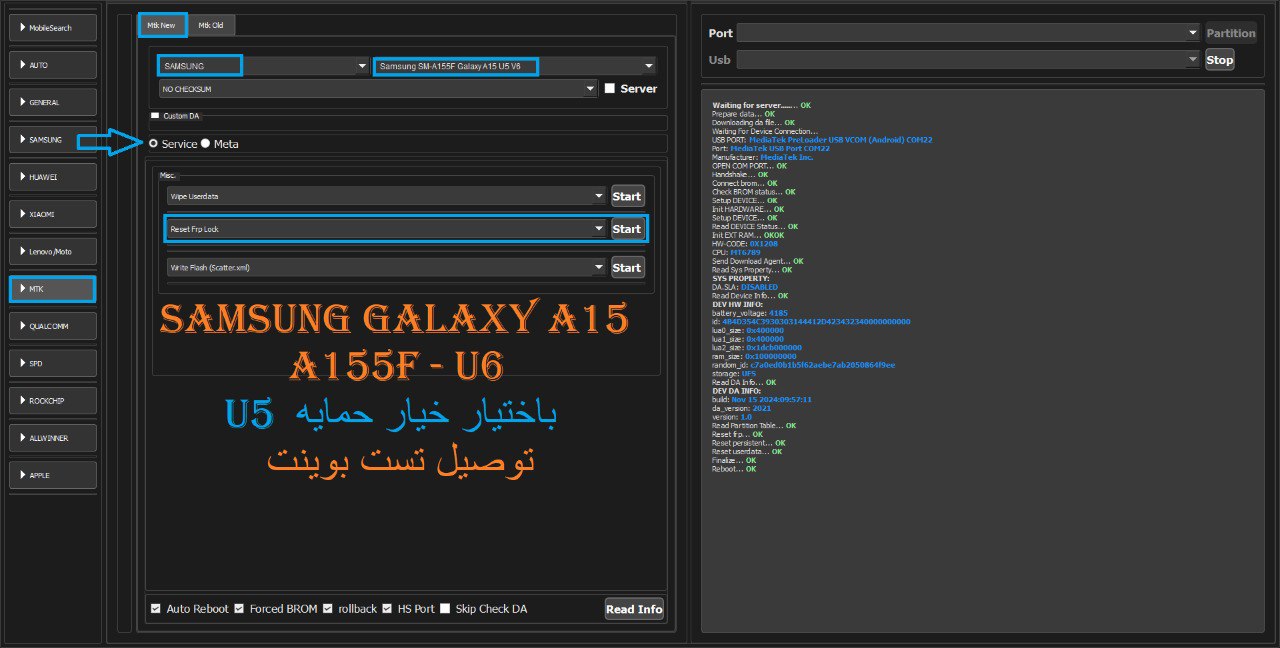This screenshot has height=648, width=1280.
Task: Click the Reset frp... OK log line
Action: [738, 435]
